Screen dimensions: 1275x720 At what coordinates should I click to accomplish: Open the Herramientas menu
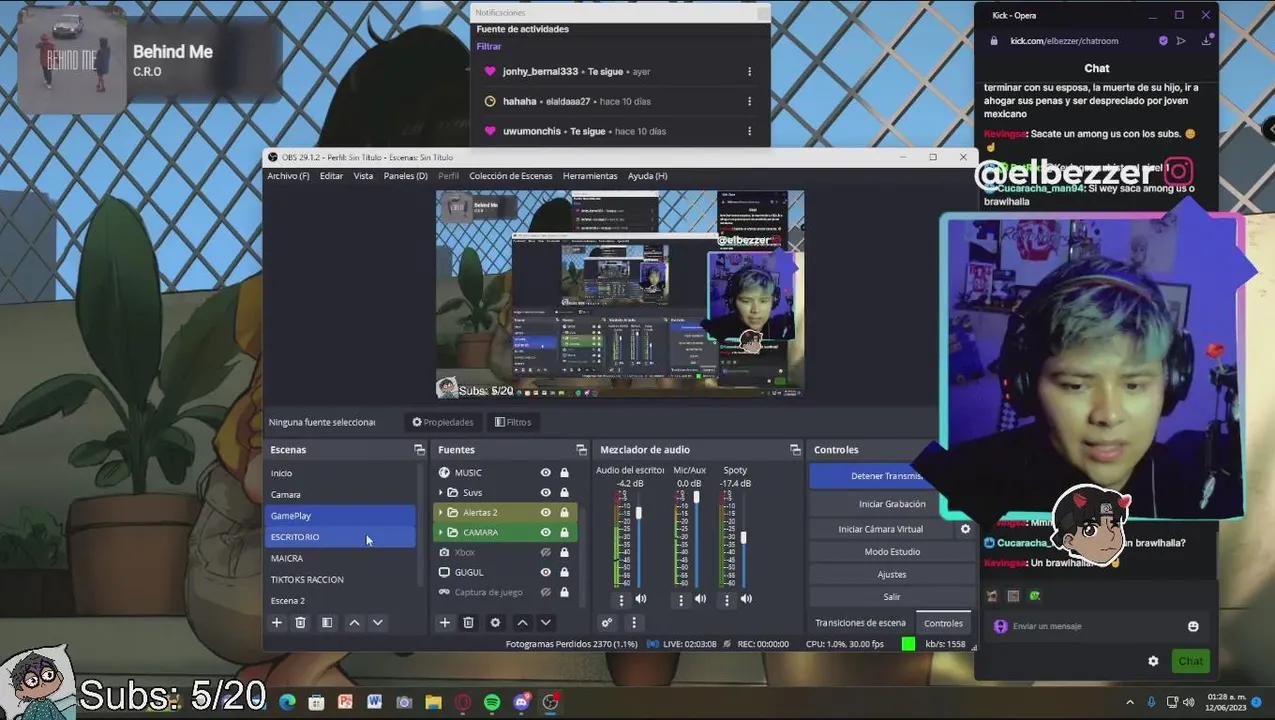point(589,175)
